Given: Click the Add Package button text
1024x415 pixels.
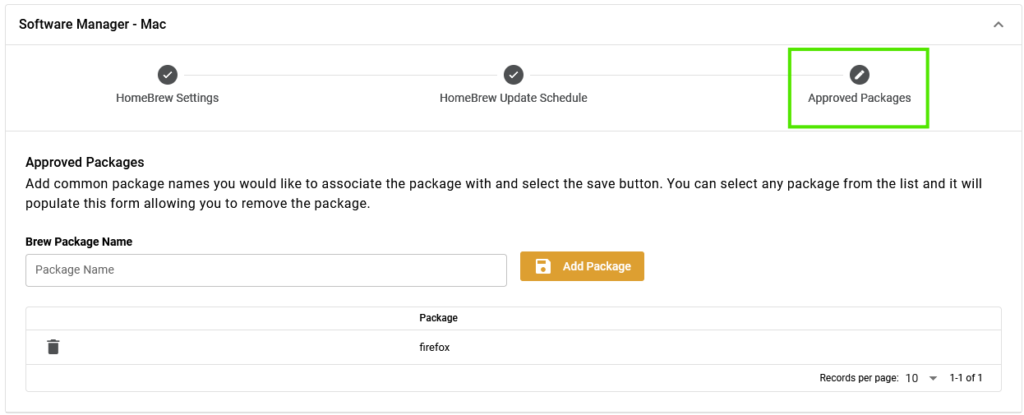Looking at the screenshot, I should 597,266.
